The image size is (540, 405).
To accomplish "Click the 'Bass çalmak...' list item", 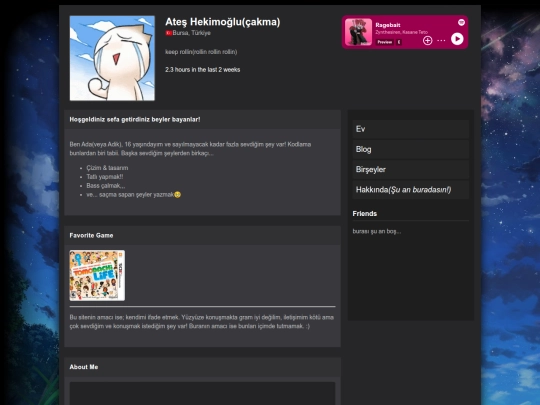I will [x=106, y=186].
